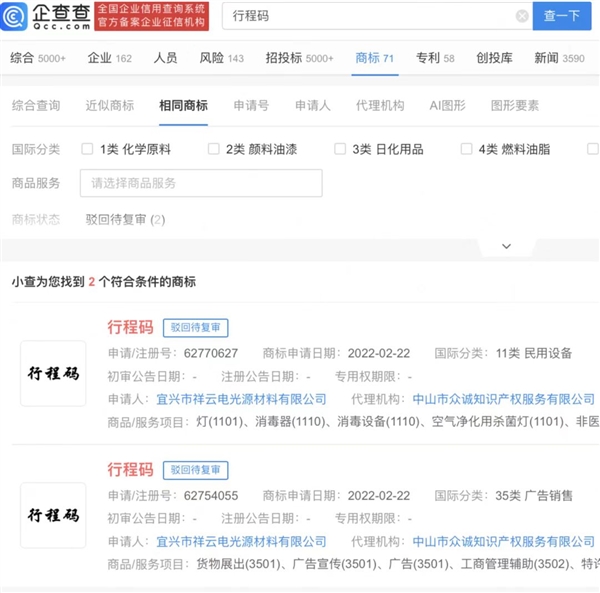Check the 1类 化学原料 checkbox
Image resolution: width=600 pixels, height=593 pixels.
coord(87,149)
